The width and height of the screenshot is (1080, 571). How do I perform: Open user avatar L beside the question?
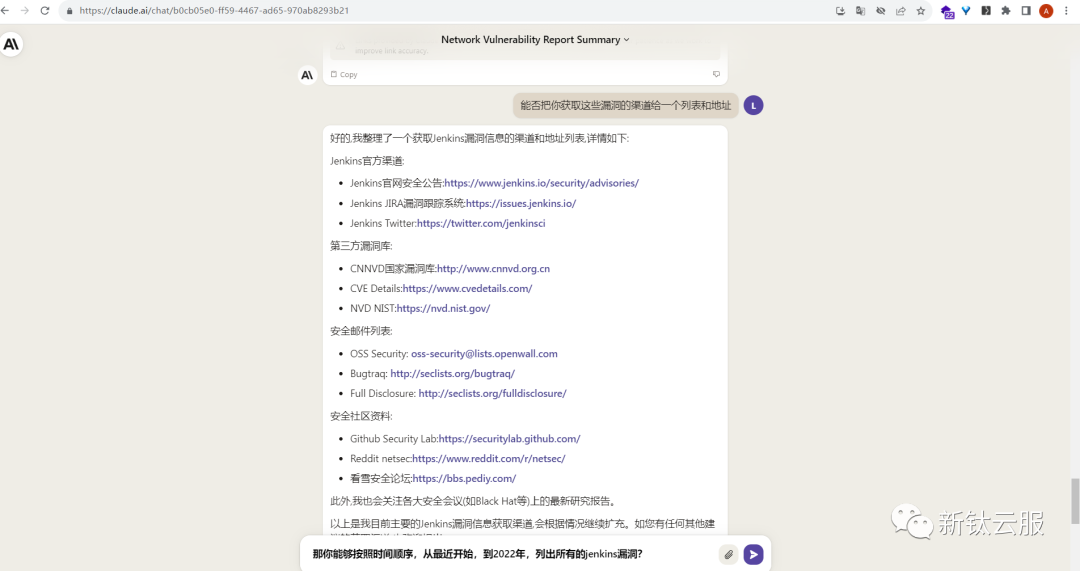[754, 105]
